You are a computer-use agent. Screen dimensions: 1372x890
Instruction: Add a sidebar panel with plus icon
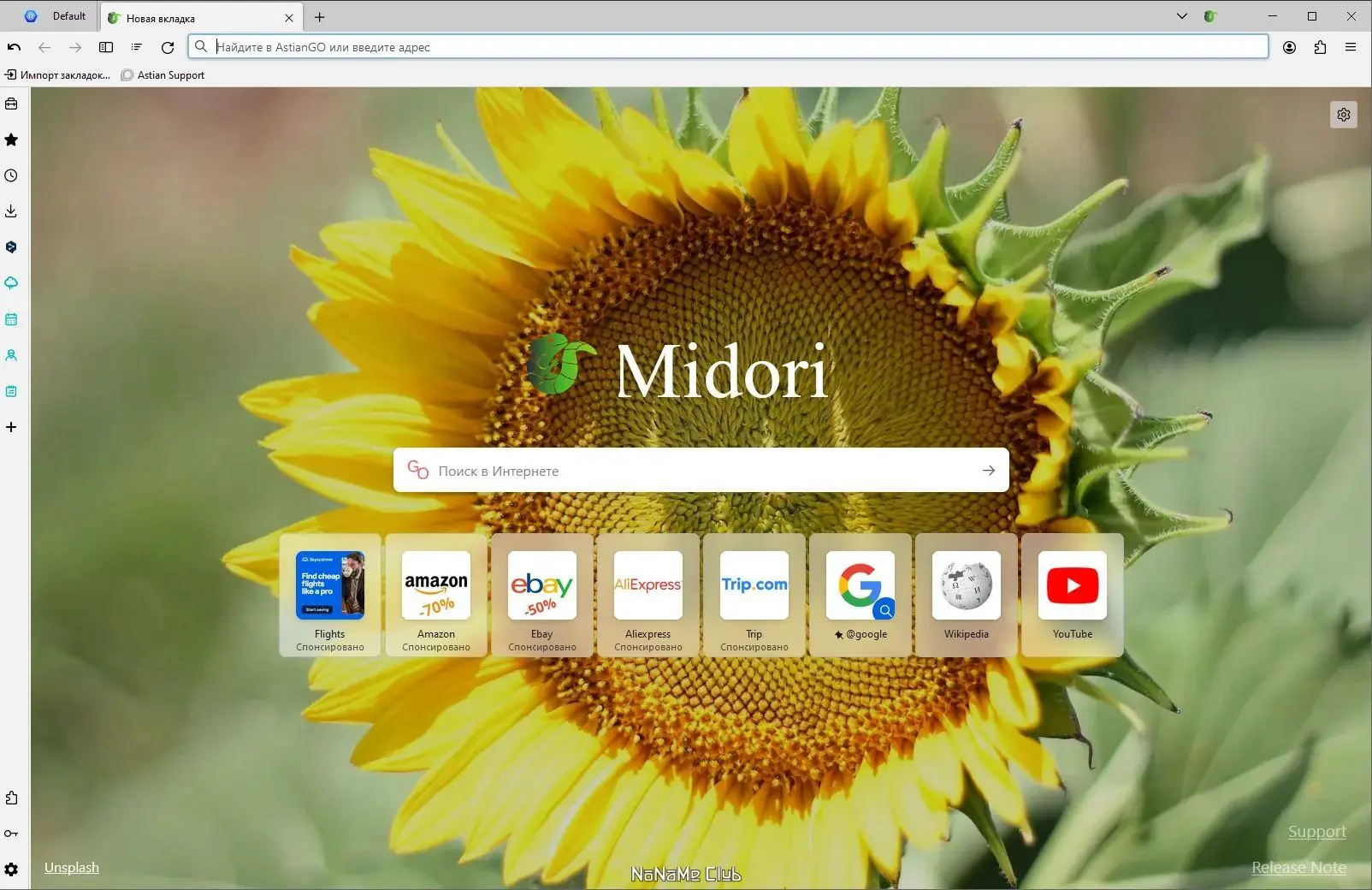11,427
